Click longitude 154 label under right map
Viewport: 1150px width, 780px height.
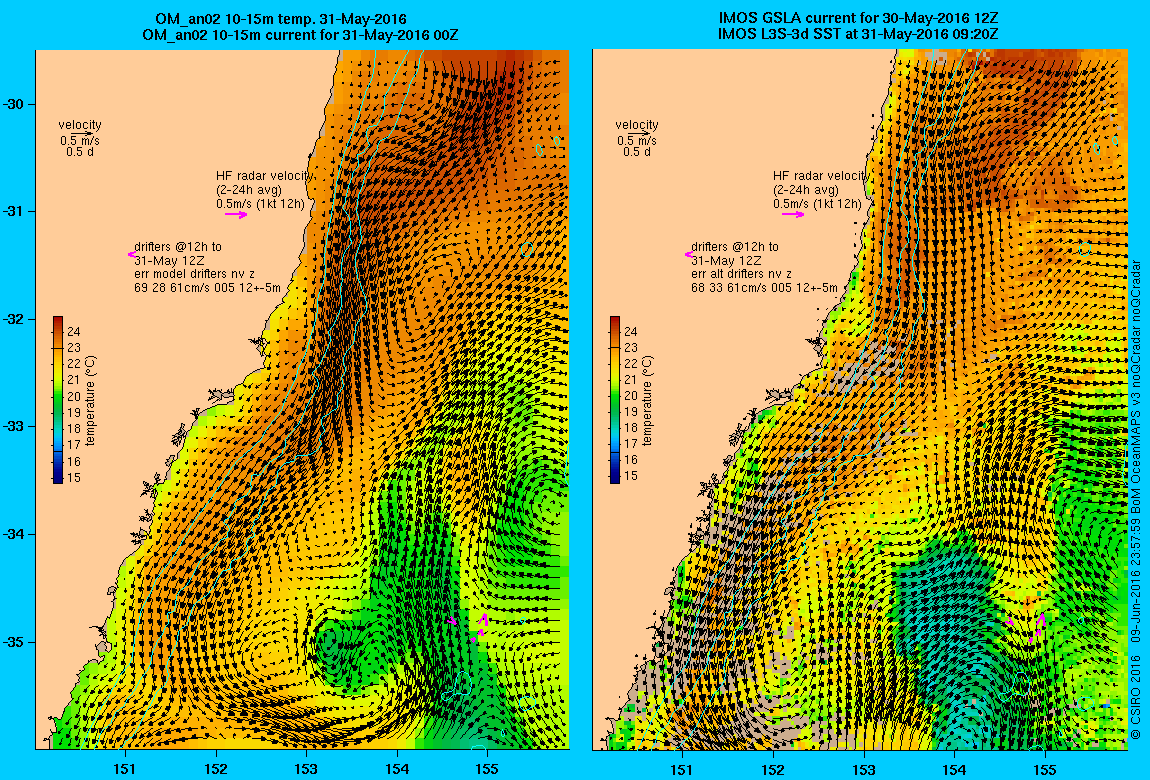pos(954,769)
